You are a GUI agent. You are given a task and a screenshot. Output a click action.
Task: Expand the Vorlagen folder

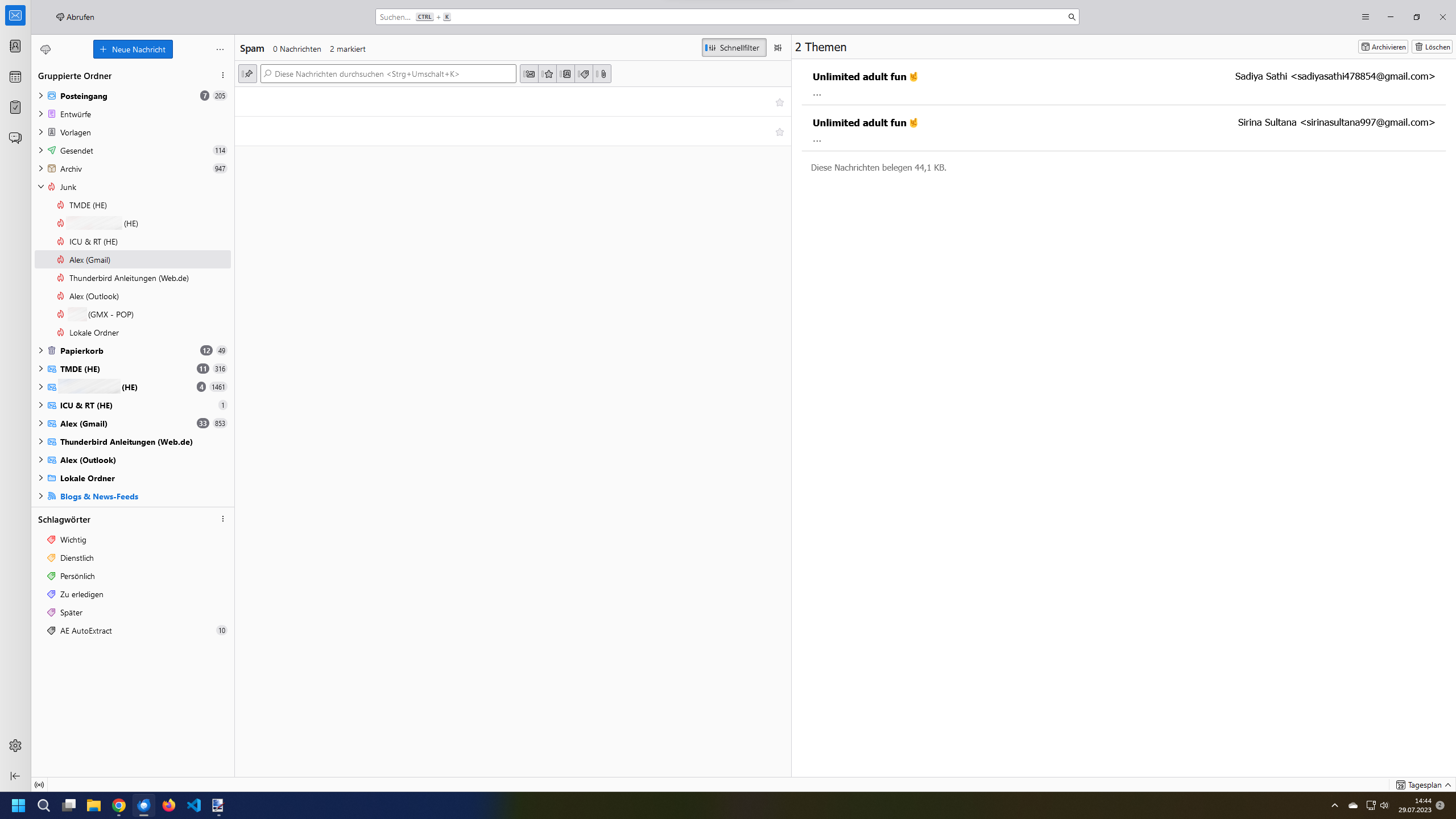[x=40, y=132]
